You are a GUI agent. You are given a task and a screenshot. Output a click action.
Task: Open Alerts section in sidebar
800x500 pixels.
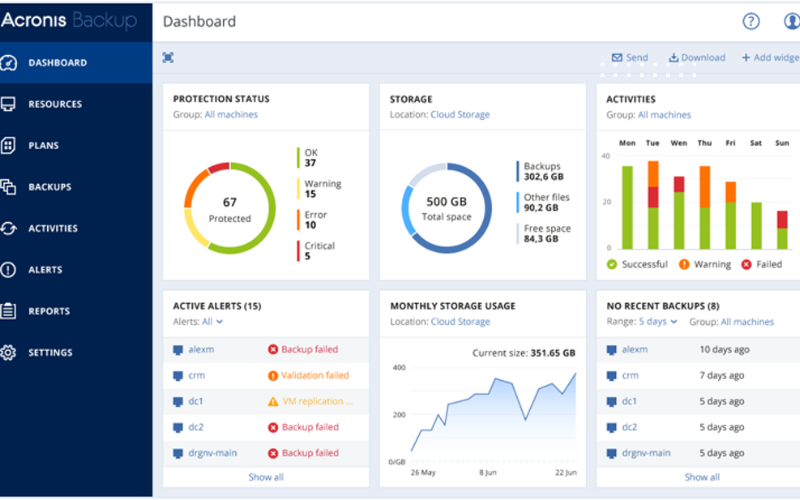pyautogui.click(x=76, y=269)
